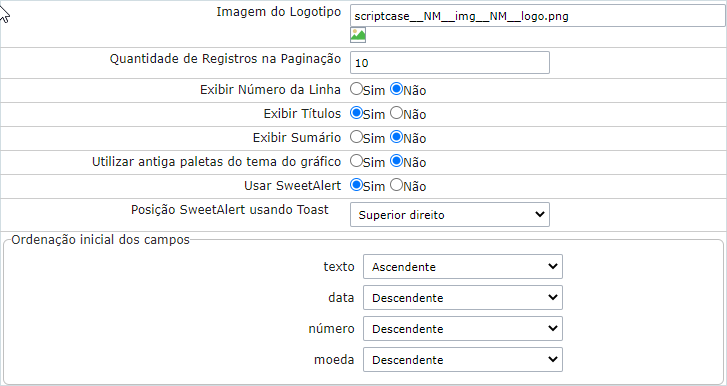Focus the Imagem do Logotipo filename field
Screen dimensions: 727x386
tap(538, 16)
